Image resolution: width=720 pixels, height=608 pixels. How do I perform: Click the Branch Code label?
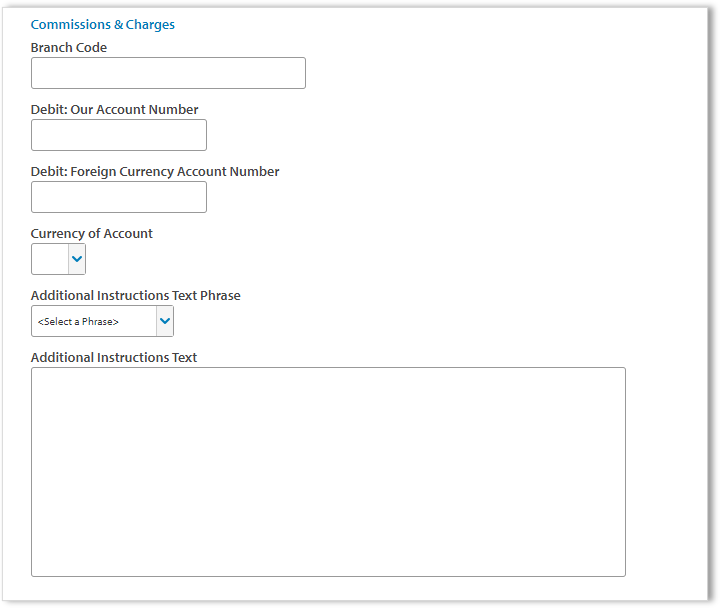pyautogui.click(x=69, y=47)
